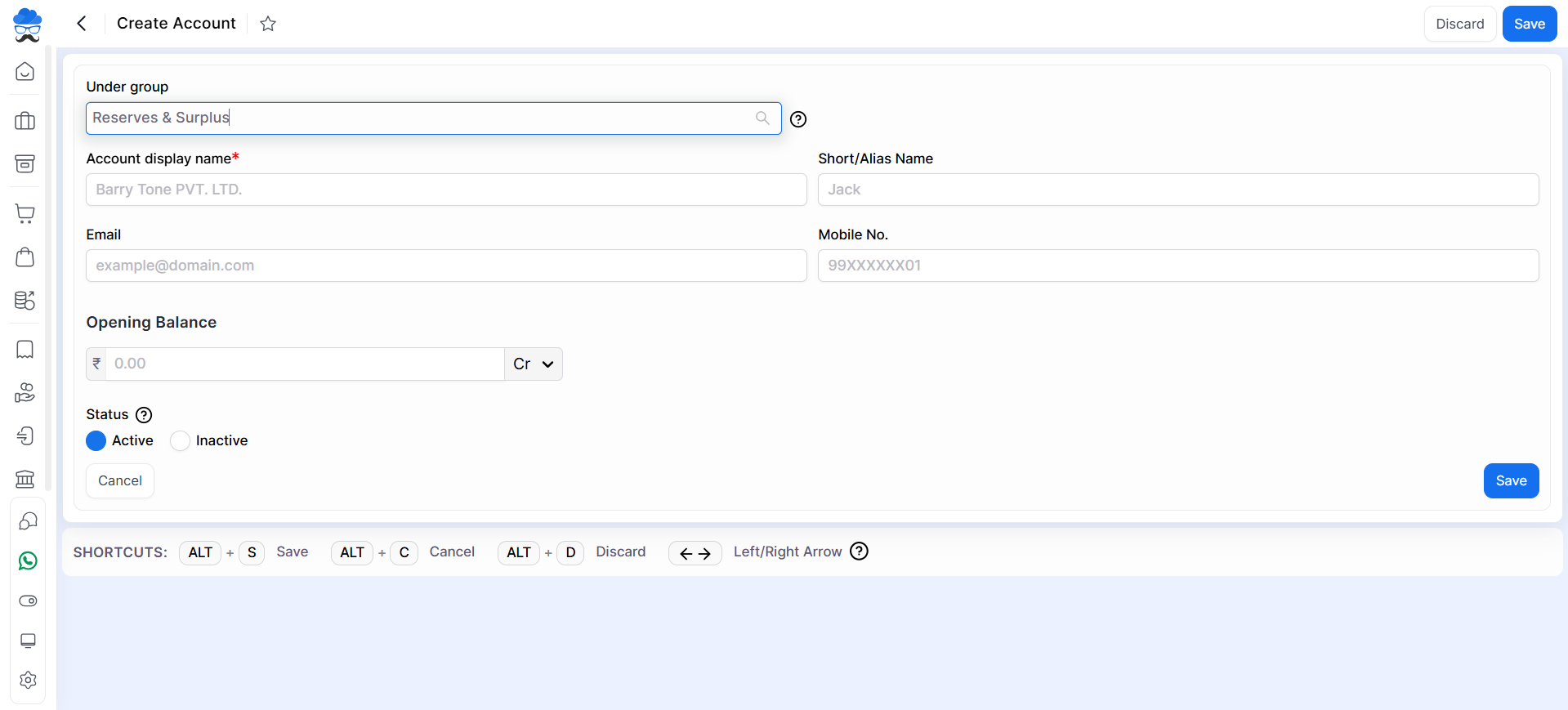Viewport: 1568px width, 710px height.
Task: Click Discard button in header
Action: 1460,24
